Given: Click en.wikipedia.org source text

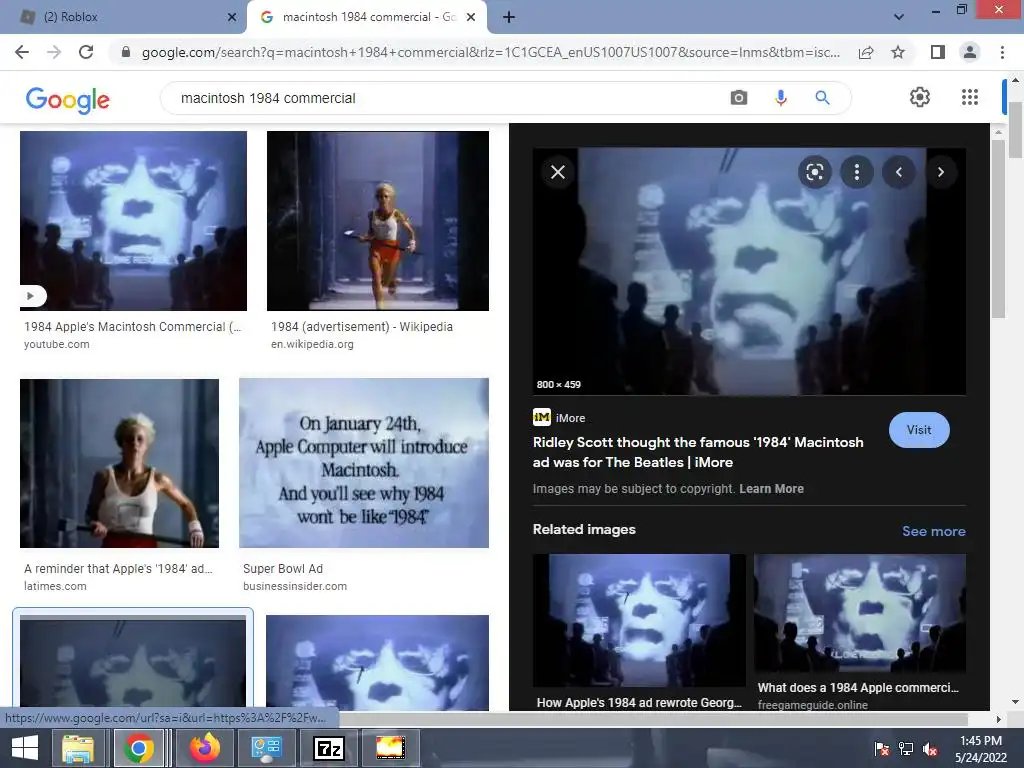Looking at the screenshot, I should [312, 344].
